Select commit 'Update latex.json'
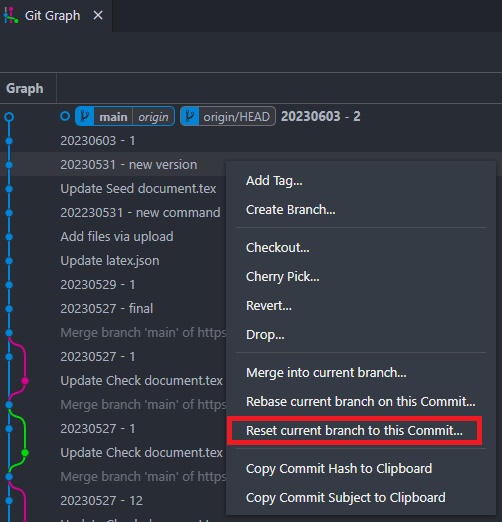The image size is (502, 522). click(110, 261)
